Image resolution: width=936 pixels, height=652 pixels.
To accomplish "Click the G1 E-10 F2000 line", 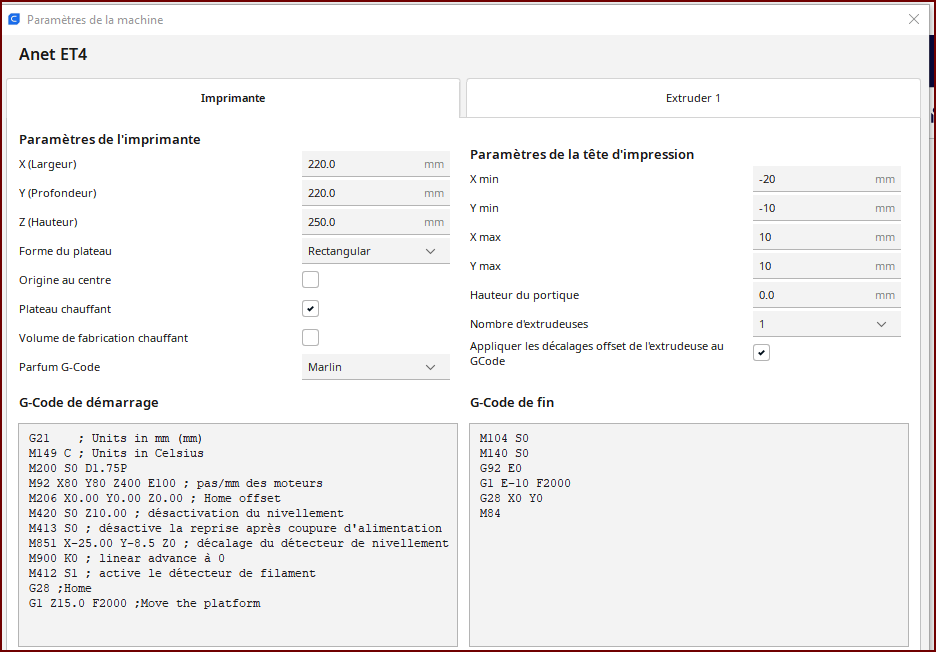I will coord(525,483).
